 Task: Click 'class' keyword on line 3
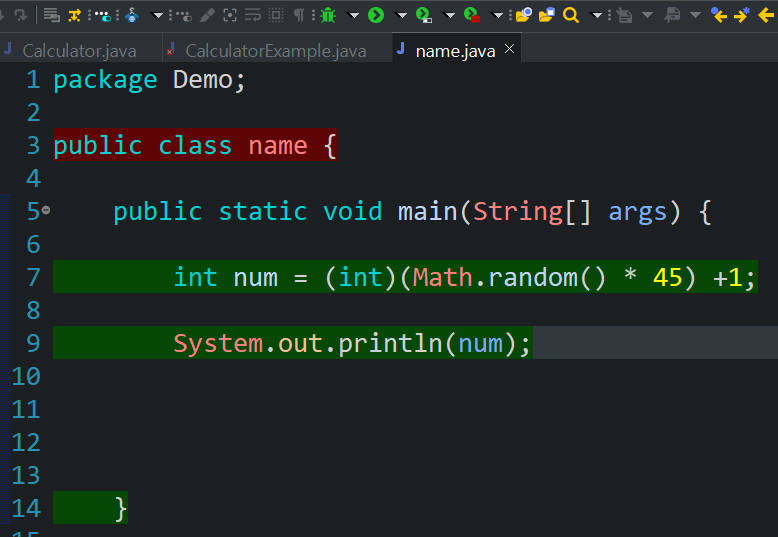(195, 146)
